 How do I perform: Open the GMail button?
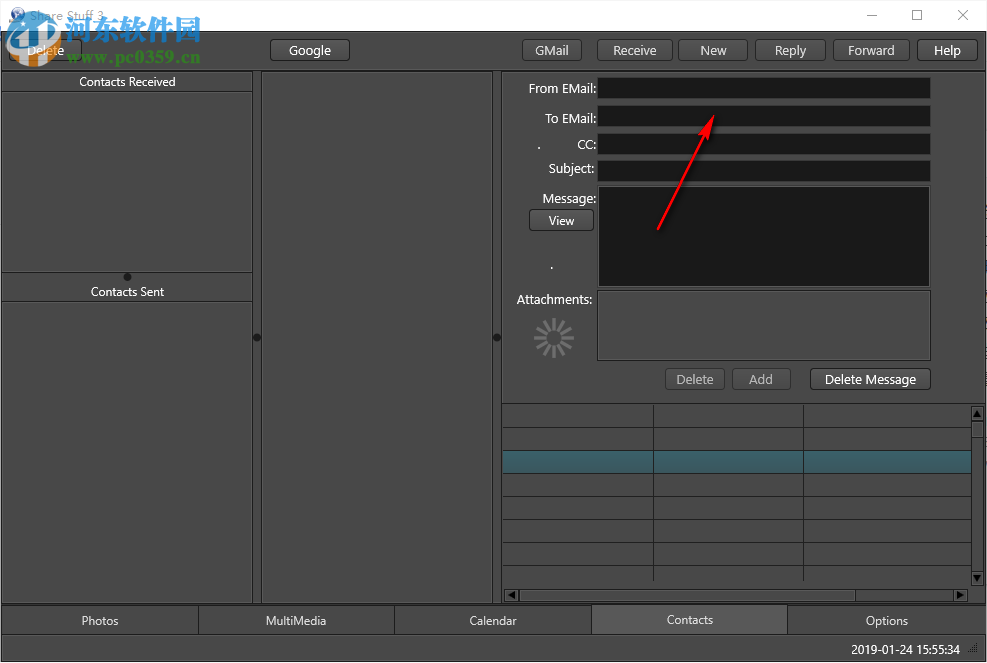[x=551, y=50]
